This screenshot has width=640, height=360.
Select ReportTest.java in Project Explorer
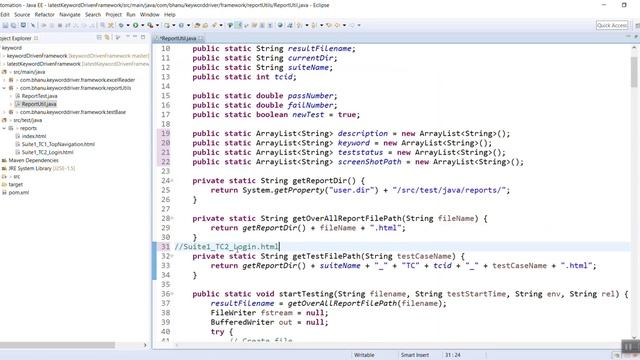pos(40,96)
